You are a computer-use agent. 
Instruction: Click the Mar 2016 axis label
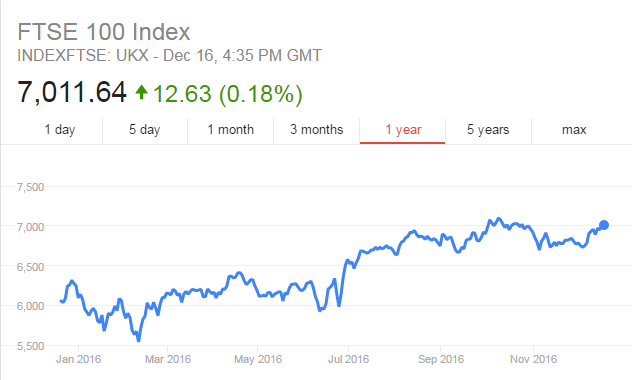(168, 359)
